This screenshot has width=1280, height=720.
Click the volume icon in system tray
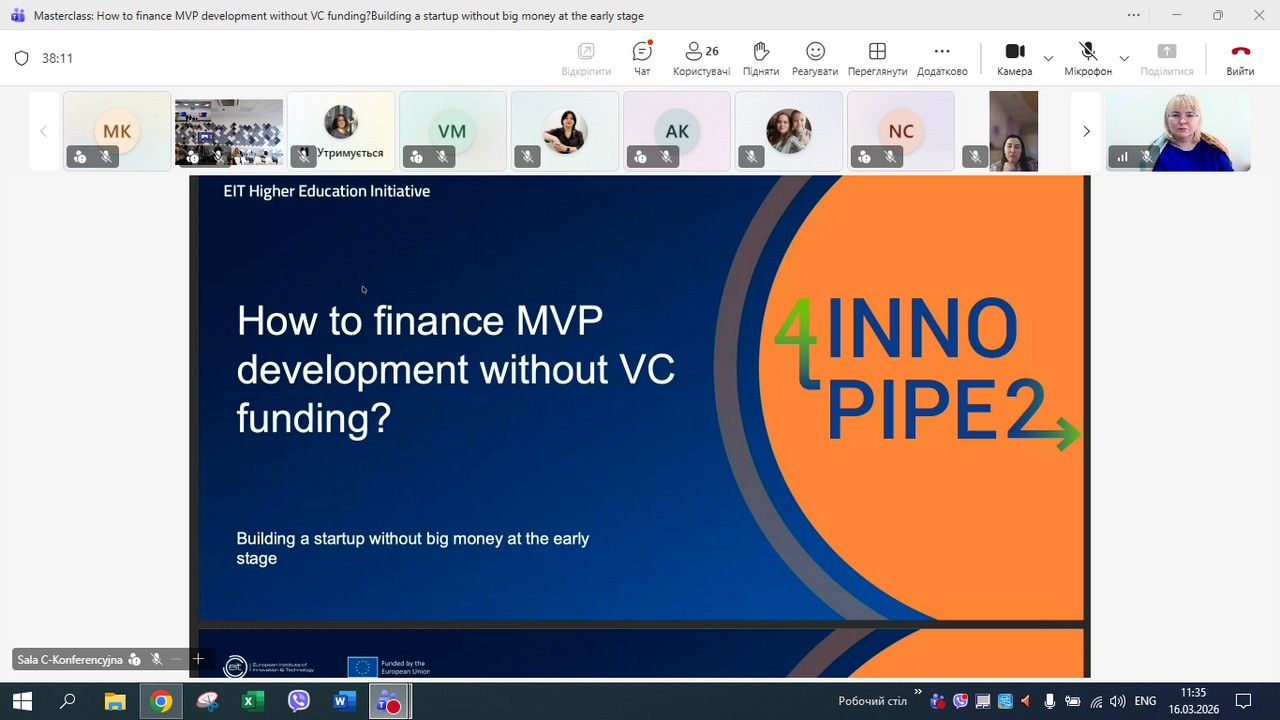1117,702
